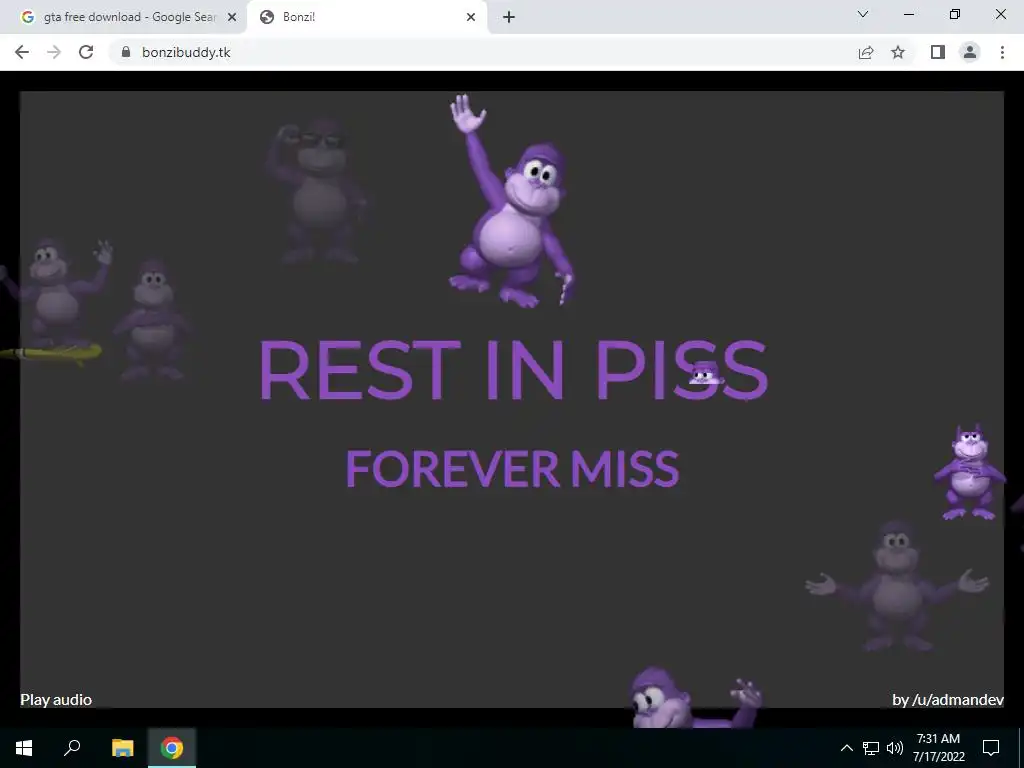Screen dimensions: 1024x768
Task: Click the forward navigation arrow
Action: [54, 52]
